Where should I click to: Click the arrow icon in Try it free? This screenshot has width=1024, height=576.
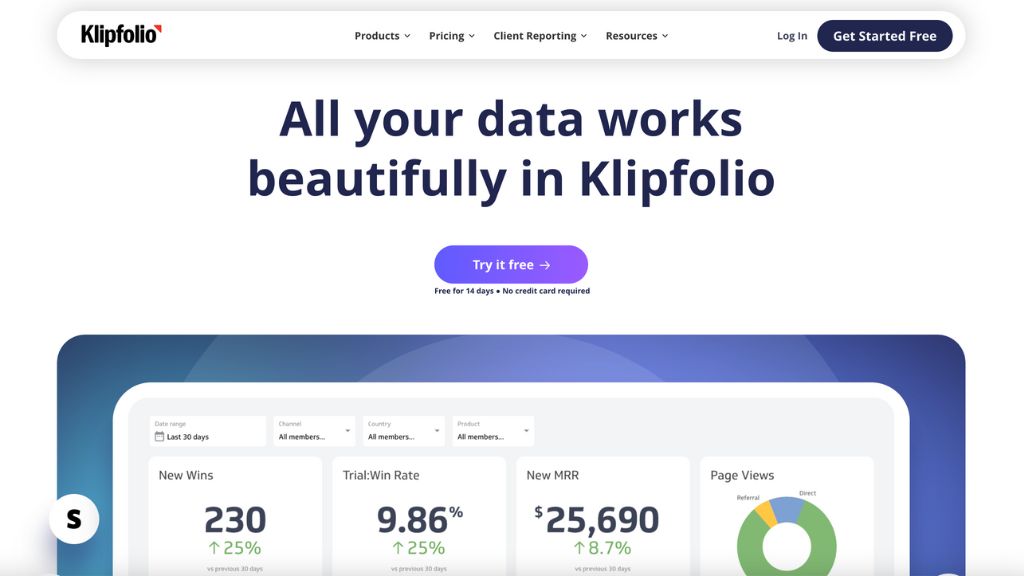[x=545, y=265]
